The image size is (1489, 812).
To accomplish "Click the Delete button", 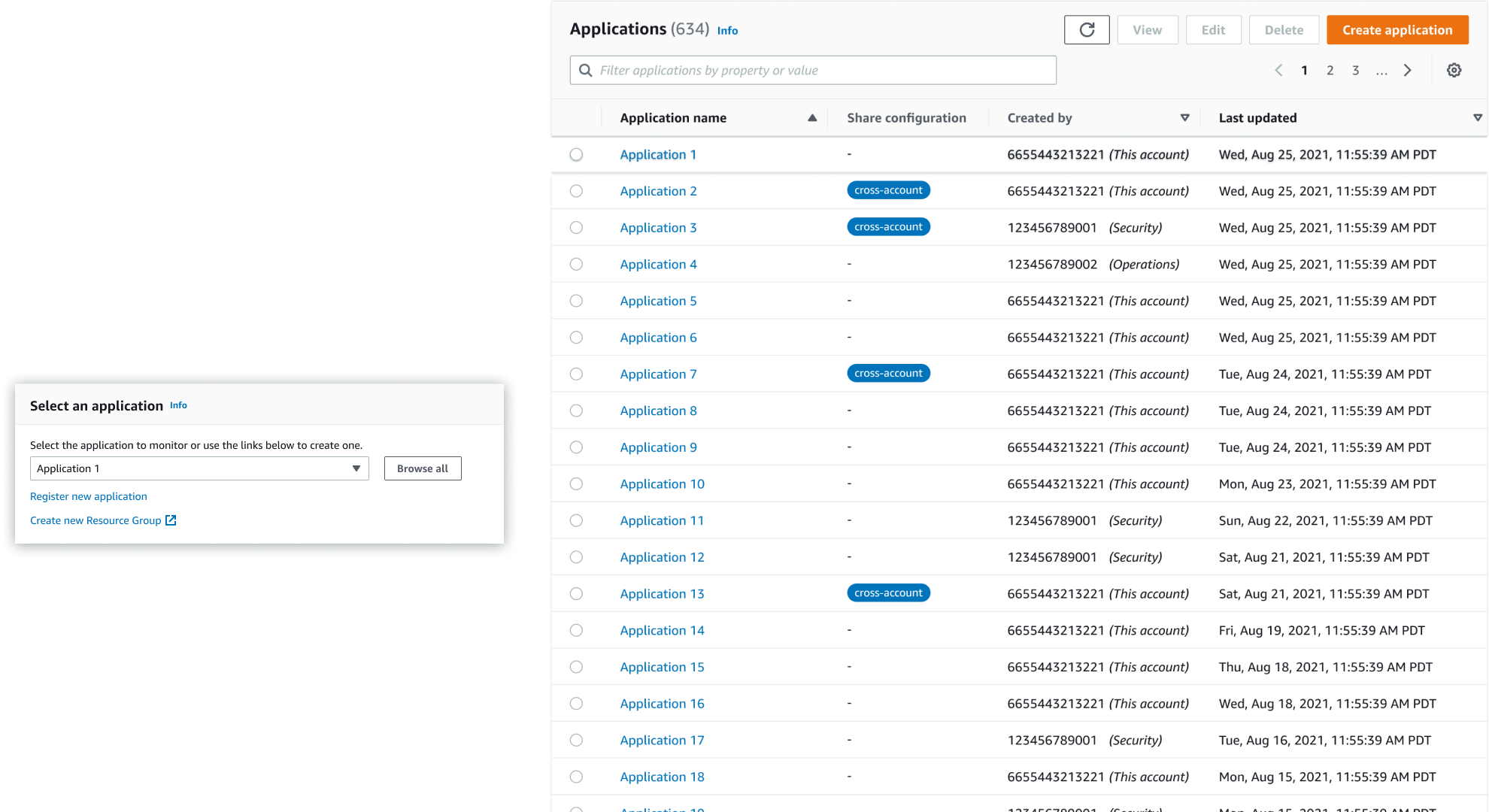I will 1284,30.
